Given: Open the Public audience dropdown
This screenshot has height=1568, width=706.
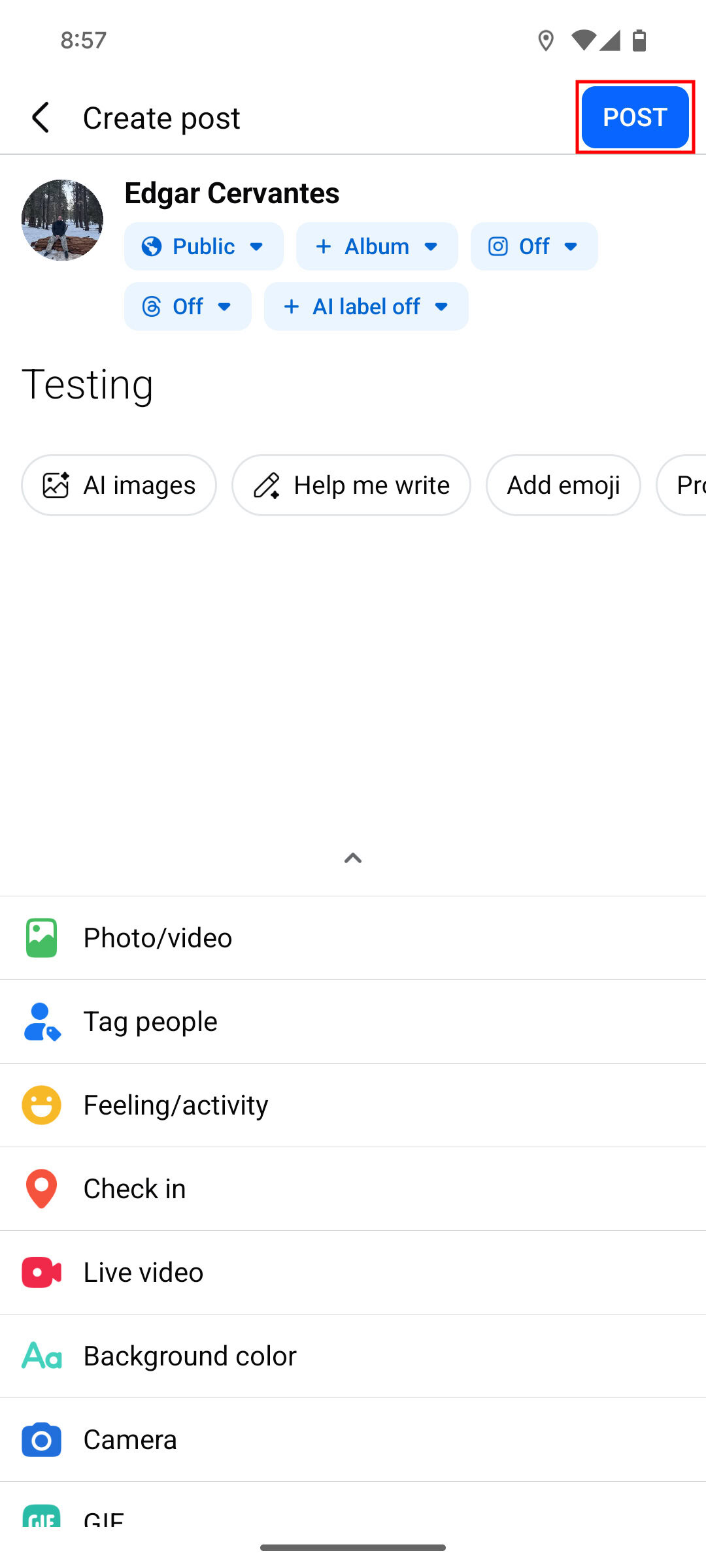Looking at the screenshot, I should [203, 246].
